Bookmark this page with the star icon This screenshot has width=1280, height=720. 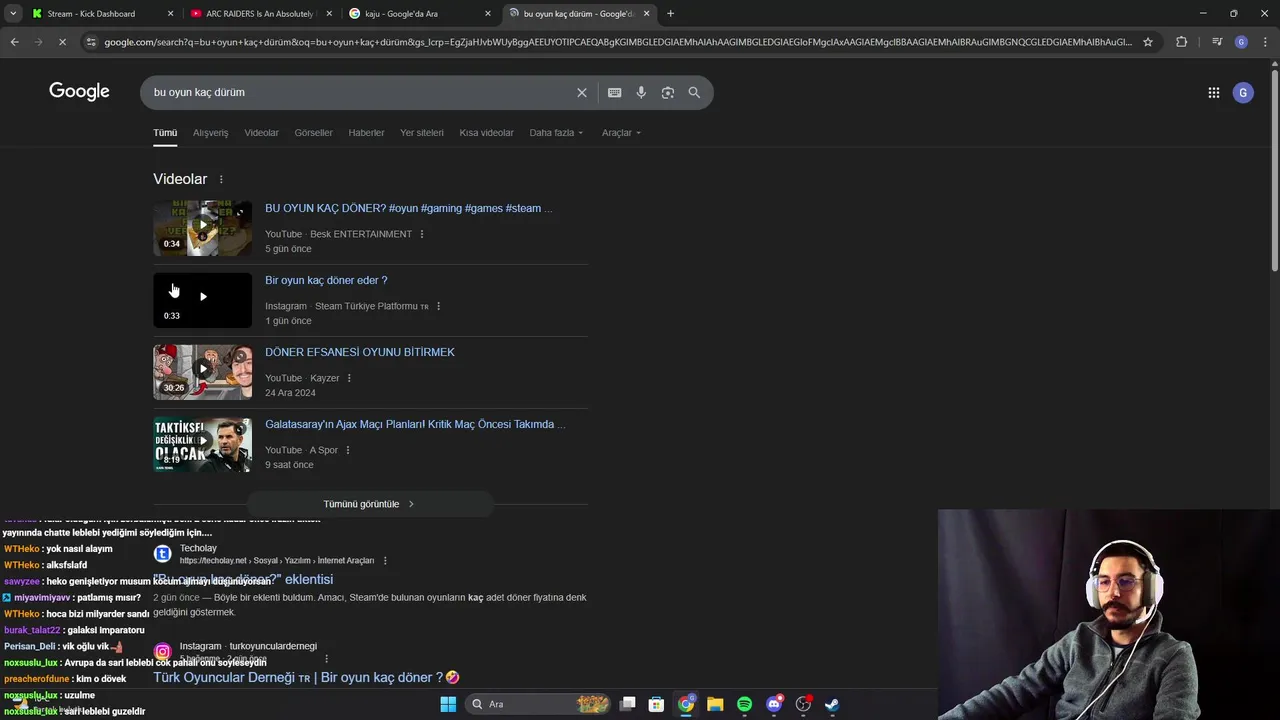1147,42
